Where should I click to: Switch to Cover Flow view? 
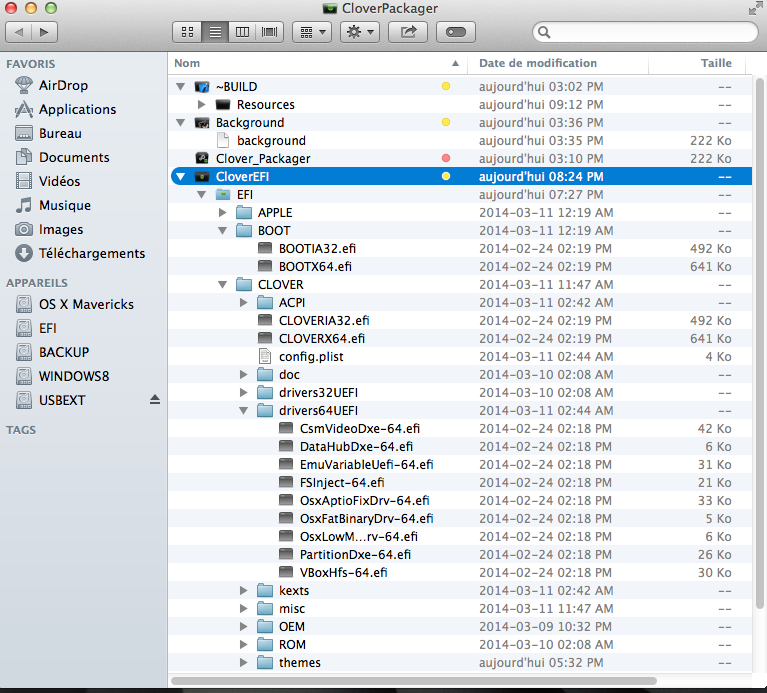(x=270, y=32)
